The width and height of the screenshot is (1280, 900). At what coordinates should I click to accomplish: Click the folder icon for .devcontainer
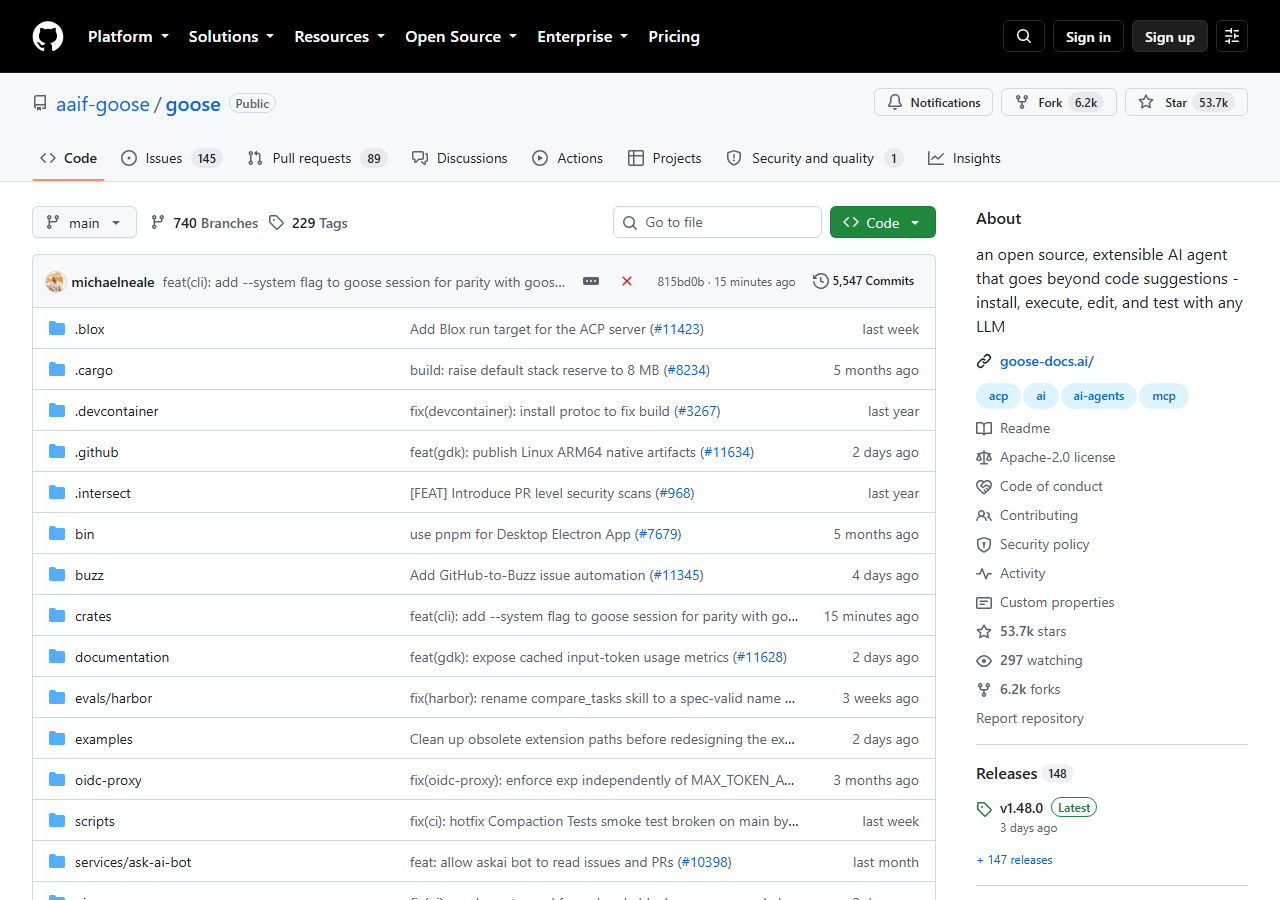pyautogui.click(x=57, y=411)
